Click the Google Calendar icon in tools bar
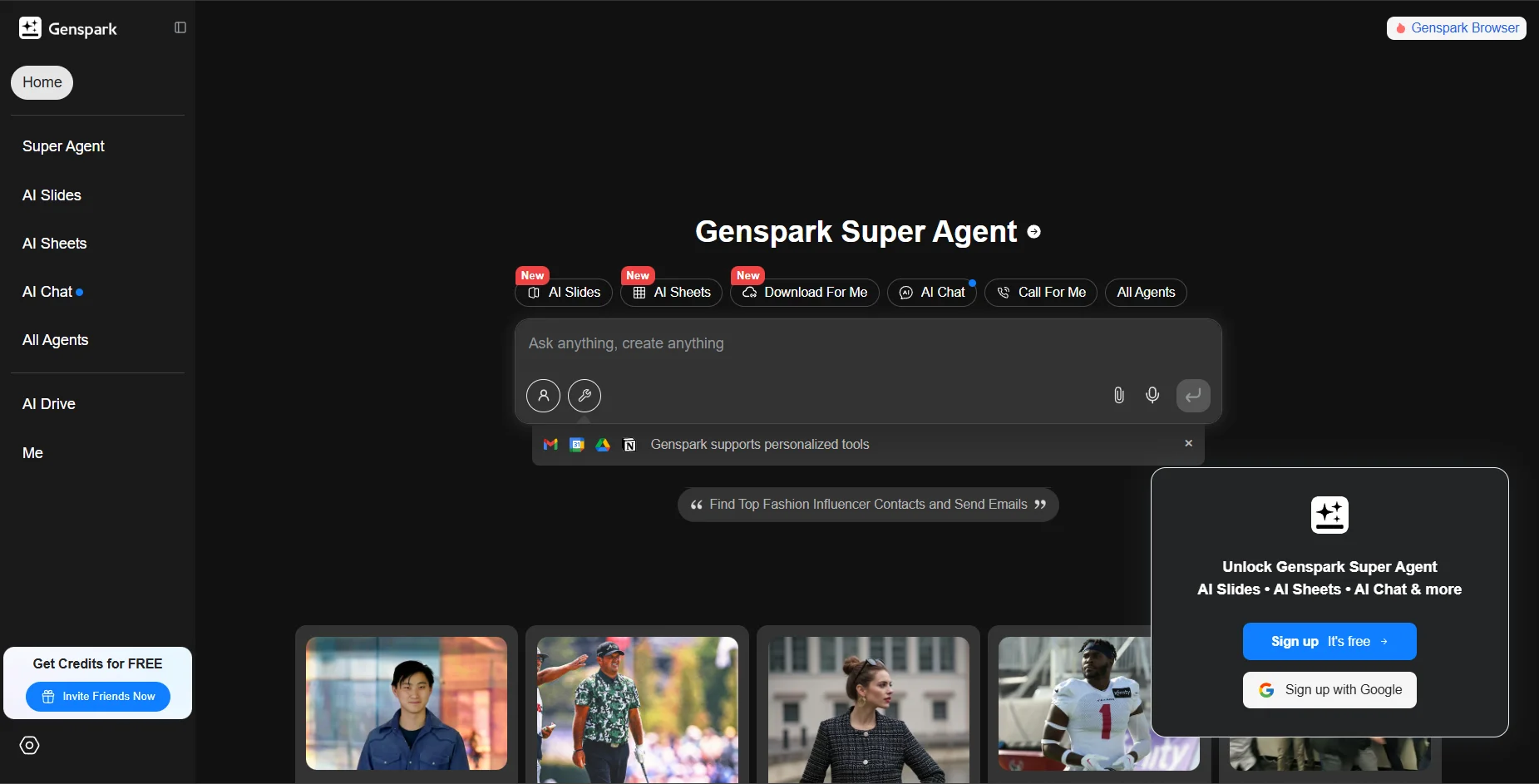1539x784 pixels. (x=577, y=445)
